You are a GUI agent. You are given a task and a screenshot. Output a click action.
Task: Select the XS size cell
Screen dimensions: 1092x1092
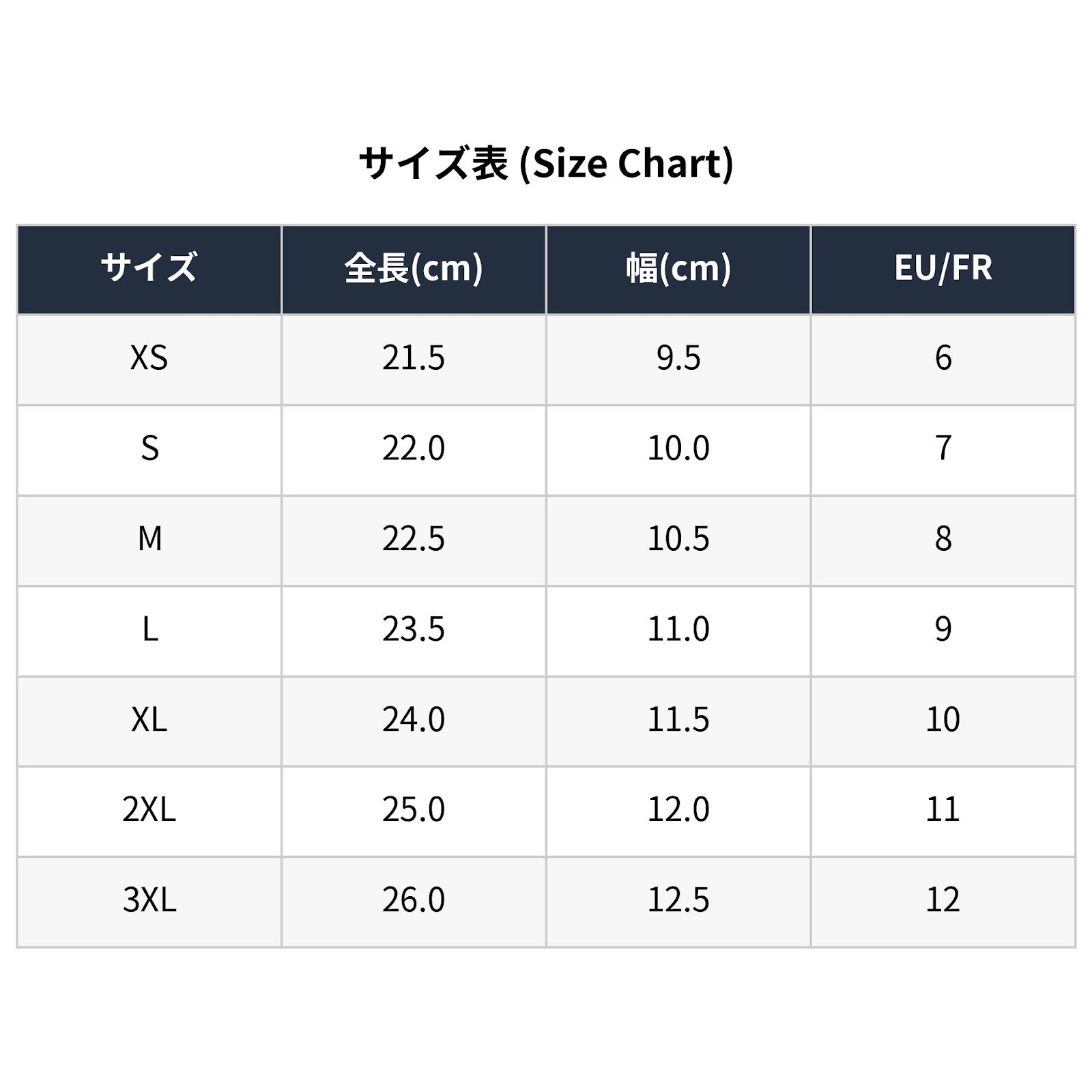tap(149, 359)
